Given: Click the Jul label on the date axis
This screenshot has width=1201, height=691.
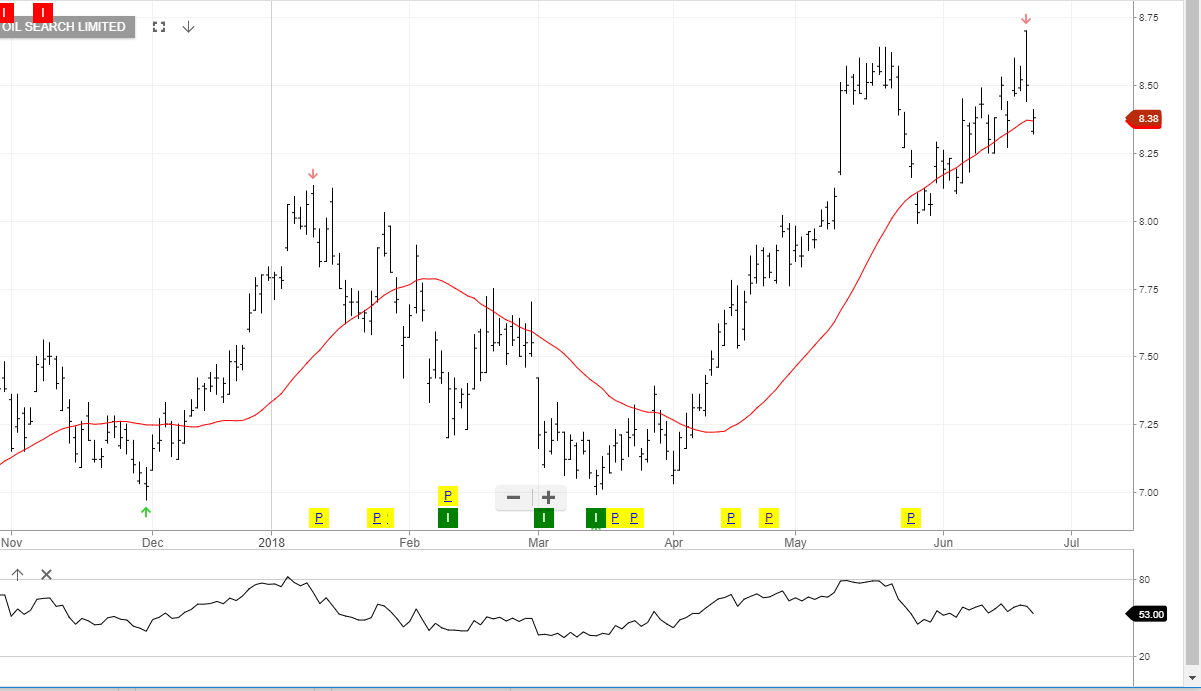Looking at the screenshot, I should coord(1071,543).
